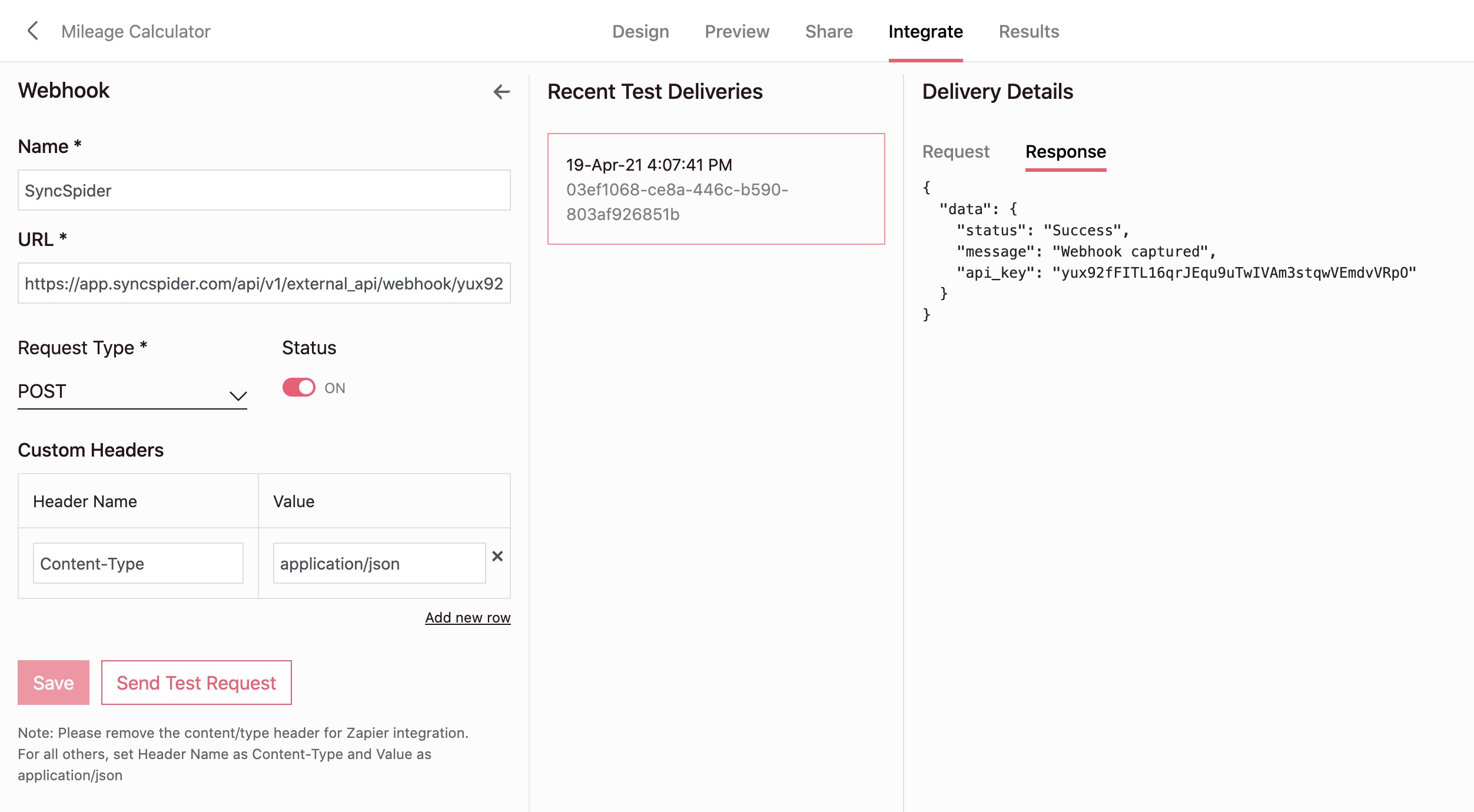
Task: Open the Preview tab
Action: pyautogui.click(x=737, y=31)
